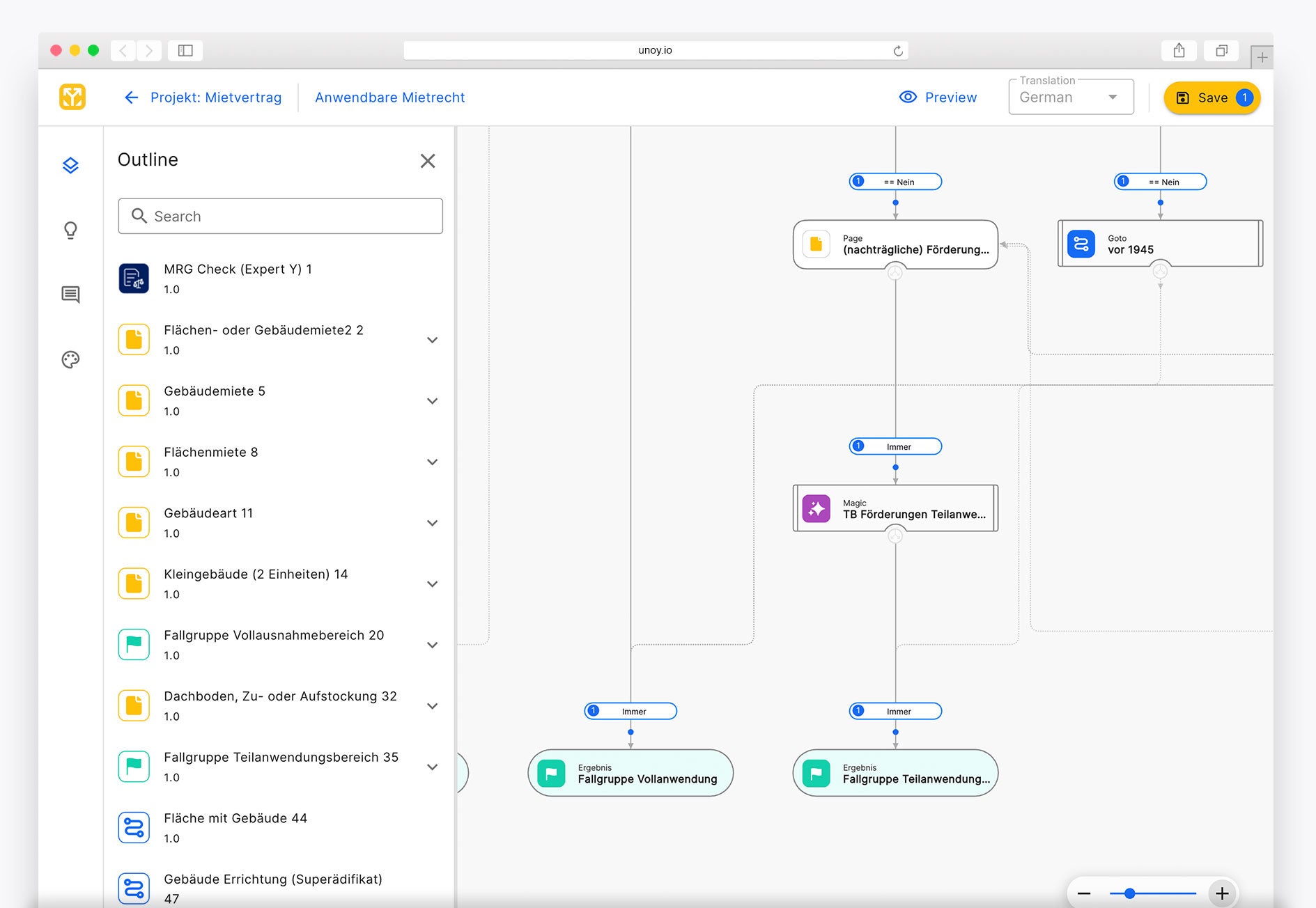1316x908 pixels.
Task: Click the Outline search field
Action: pyautogui.click(x=280, y=217)
